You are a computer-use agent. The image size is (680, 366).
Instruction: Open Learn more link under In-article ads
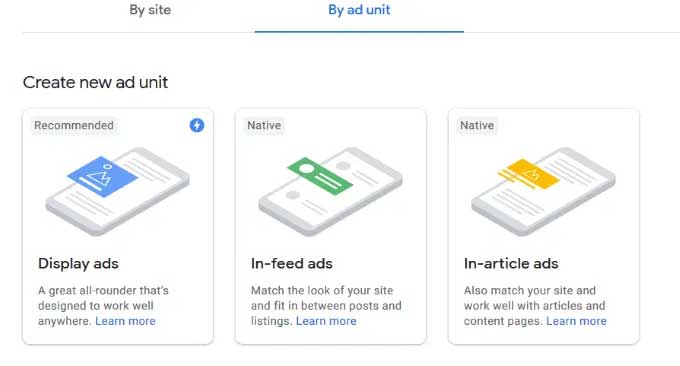[x=576, y=321]
